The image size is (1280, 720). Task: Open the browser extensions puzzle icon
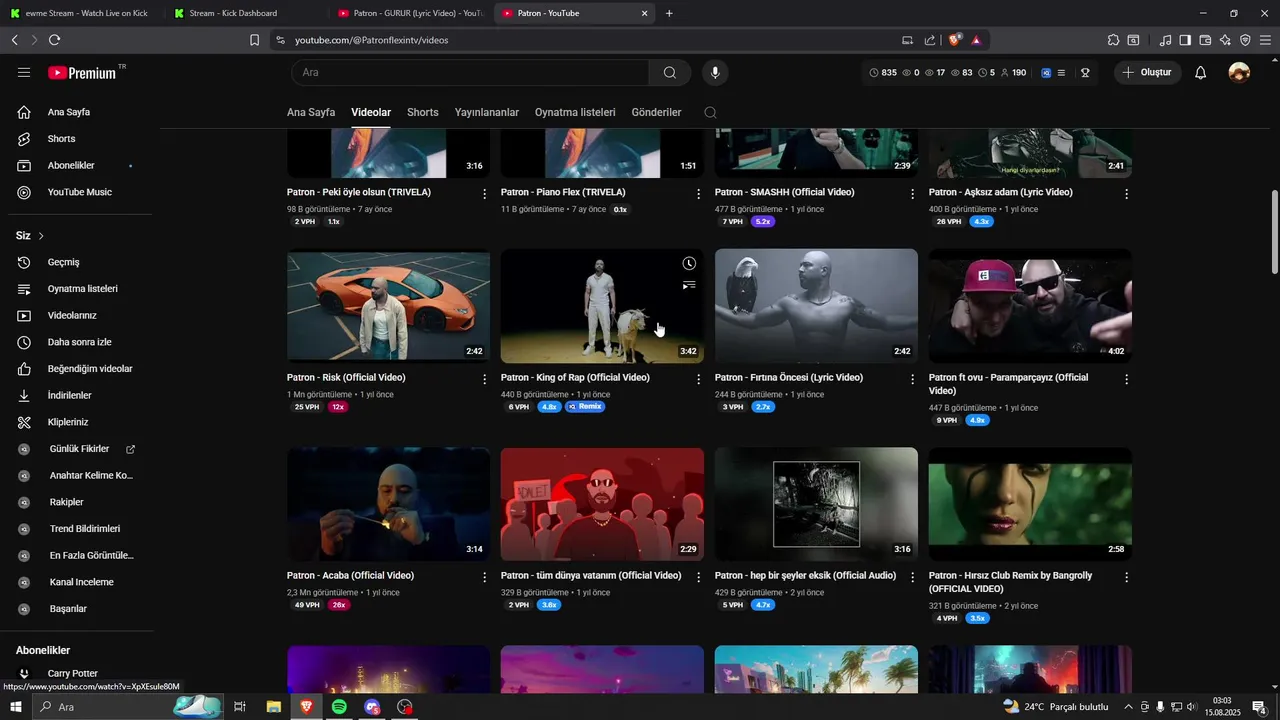point(1113,40)
